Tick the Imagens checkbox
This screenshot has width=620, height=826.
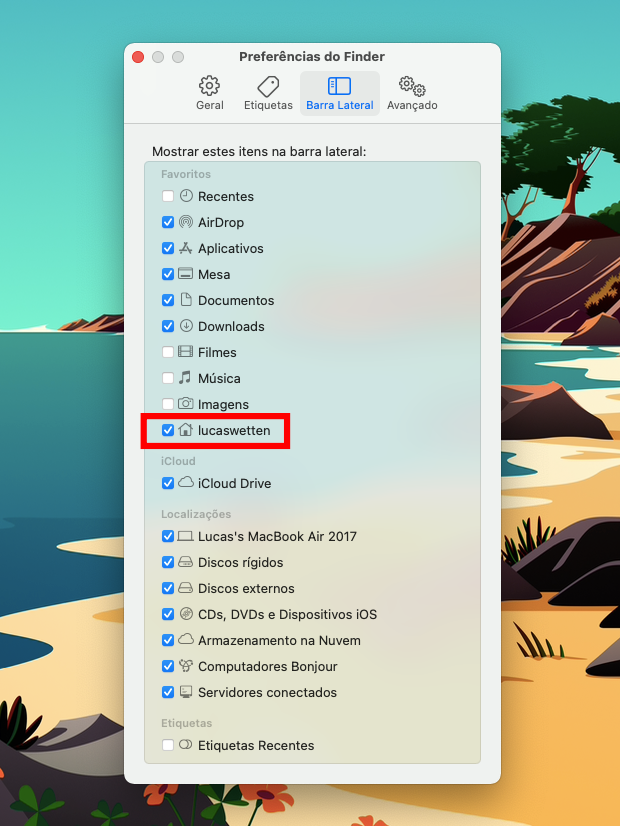(x=168, y=404)
